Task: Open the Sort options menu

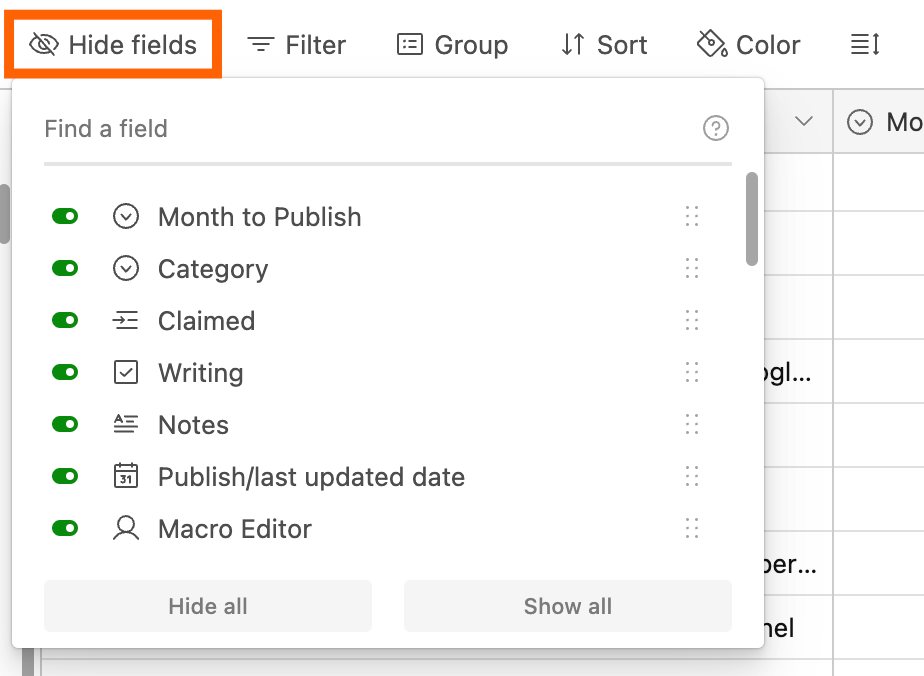Action: pos(603,45)
